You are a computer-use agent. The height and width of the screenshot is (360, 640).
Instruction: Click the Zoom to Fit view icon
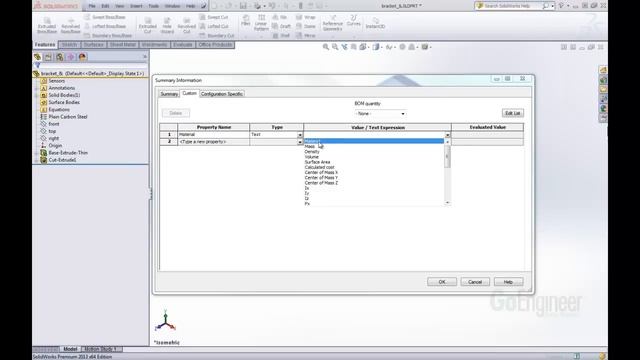[x=326, y=47]
